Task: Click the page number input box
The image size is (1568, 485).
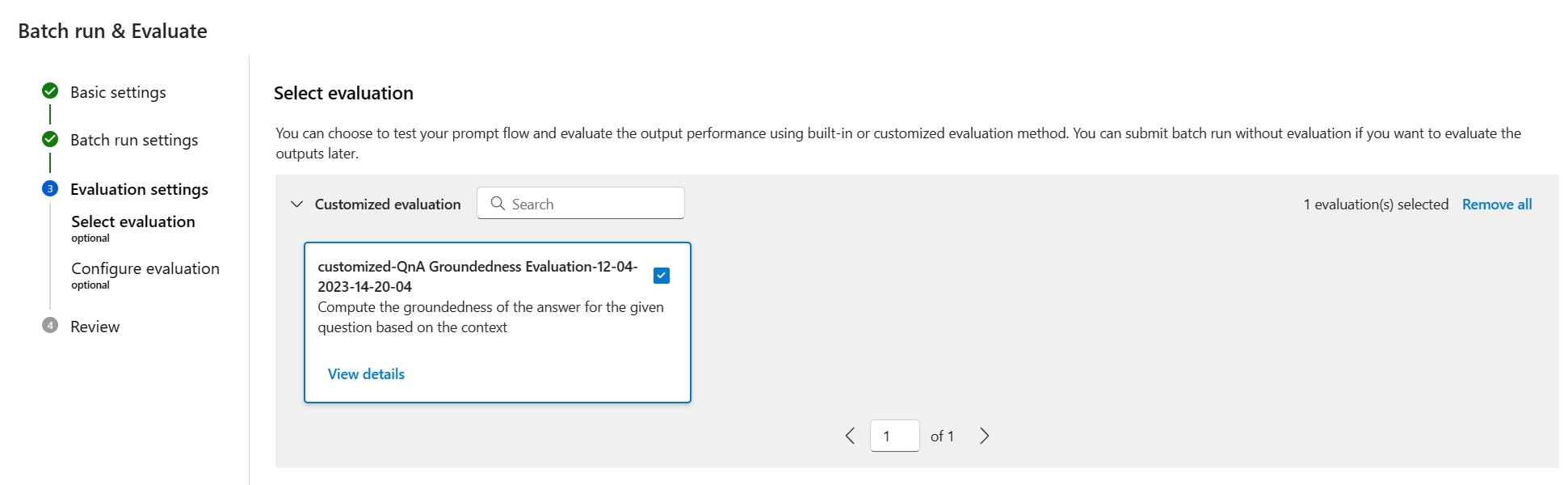Action: tap(894, 436)
